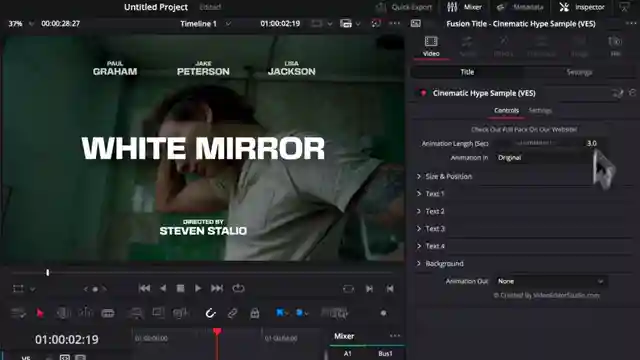Viewport: 640px width, 360px height.
Task: Jump to first frame button
Action: (x=144, y=289)
